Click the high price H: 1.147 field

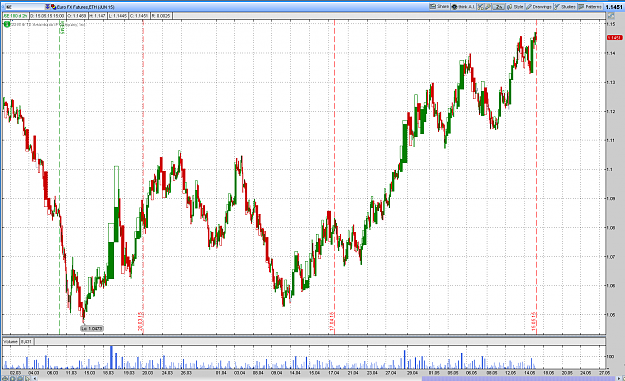[97, 16]
